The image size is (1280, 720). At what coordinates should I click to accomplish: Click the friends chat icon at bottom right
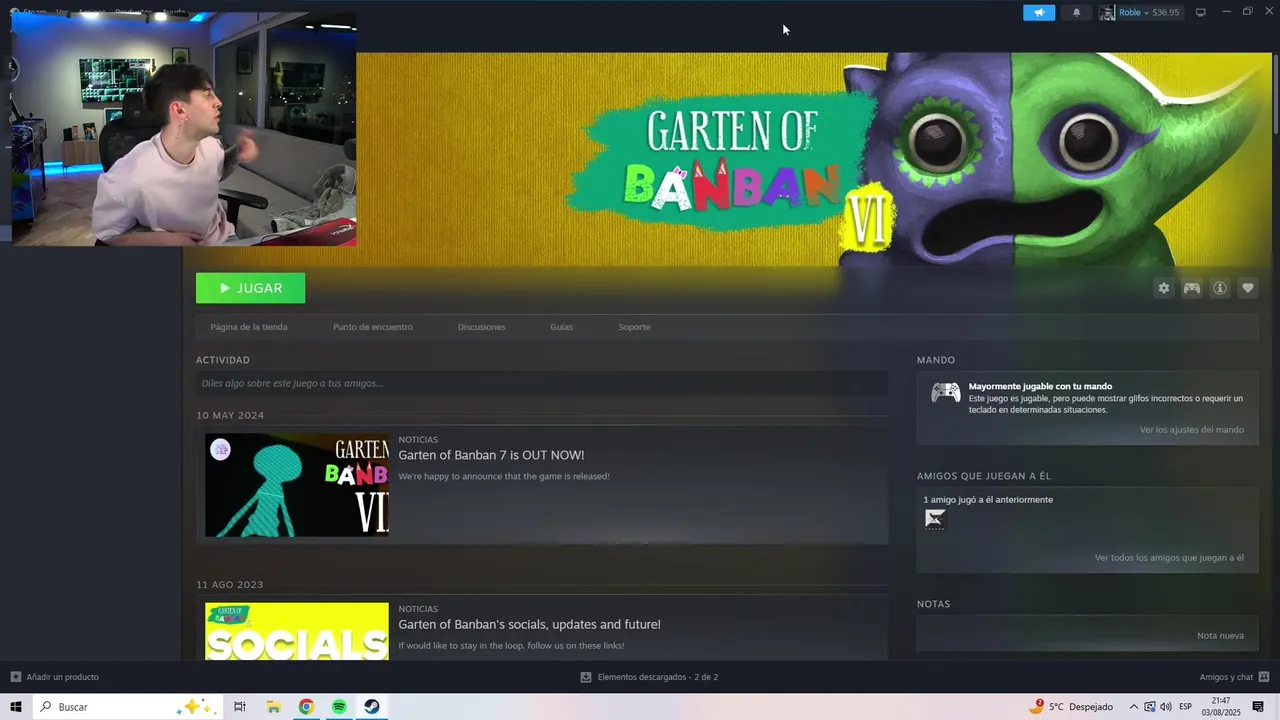click(1264, 677)
